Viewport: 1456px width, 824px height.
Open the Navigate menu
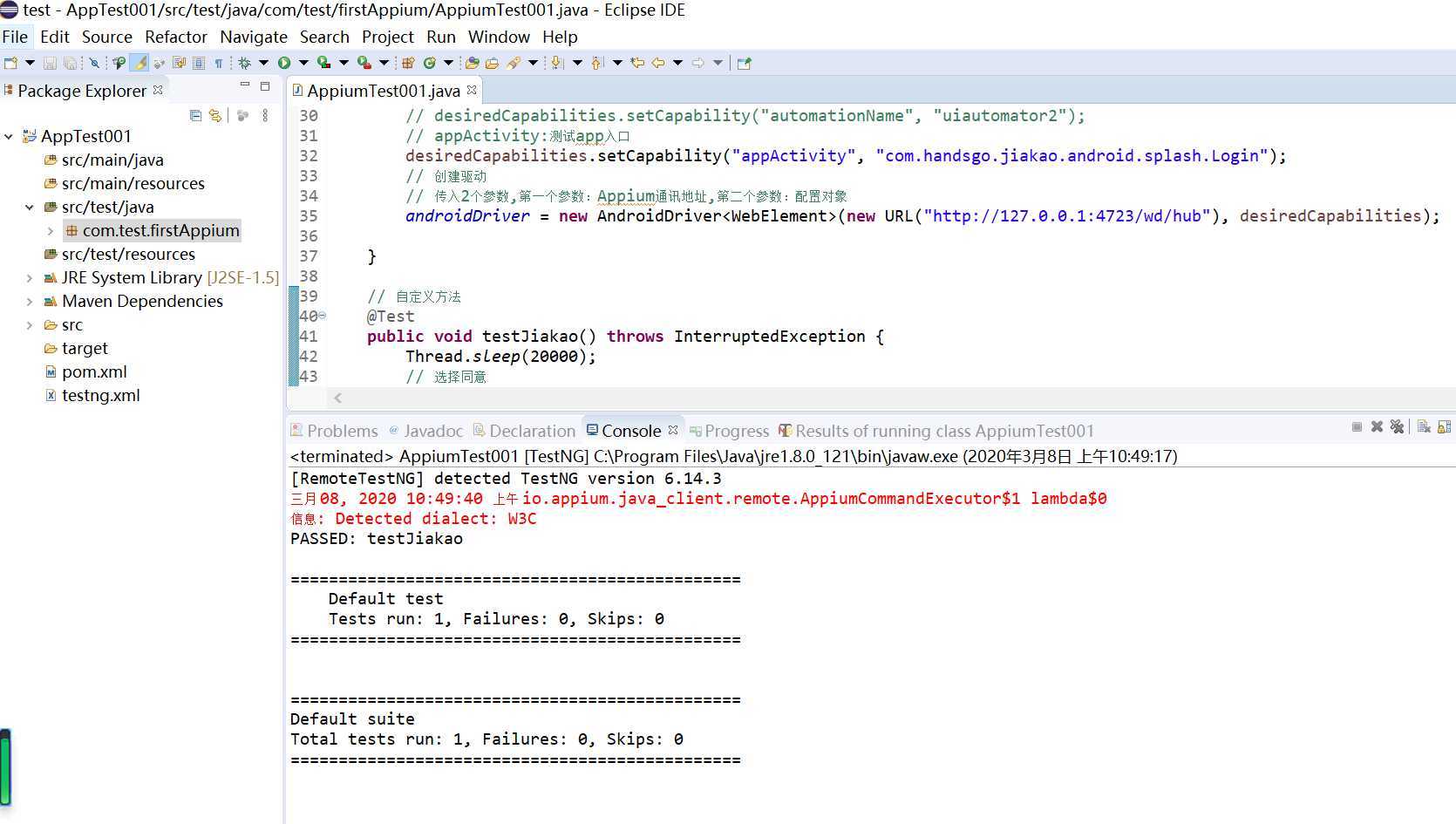254,37
